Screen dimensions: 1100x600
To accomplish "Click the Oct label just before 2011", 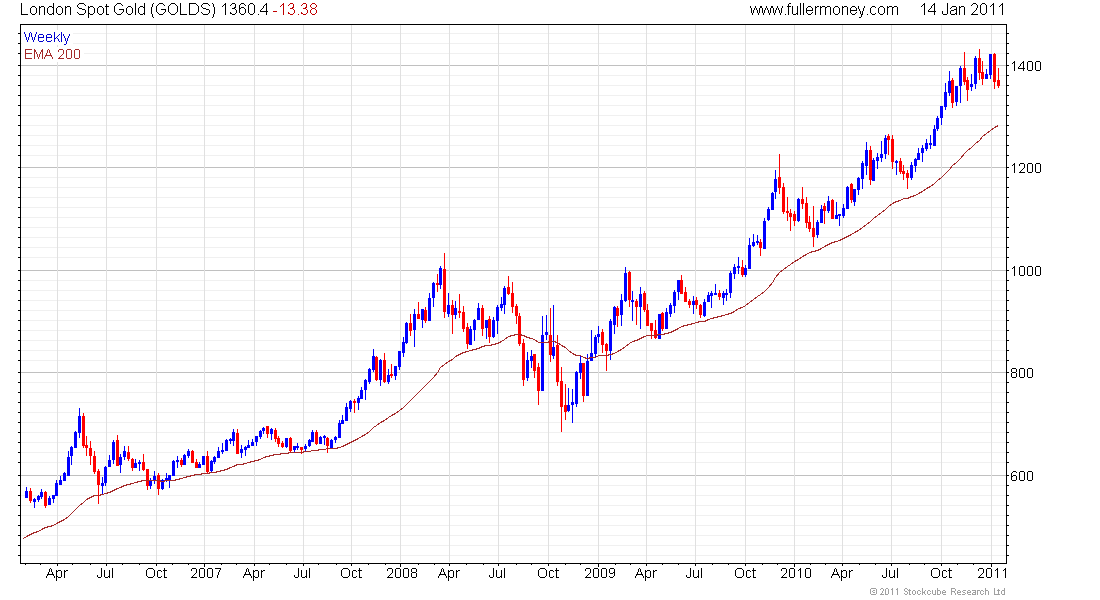I will 941,573.
